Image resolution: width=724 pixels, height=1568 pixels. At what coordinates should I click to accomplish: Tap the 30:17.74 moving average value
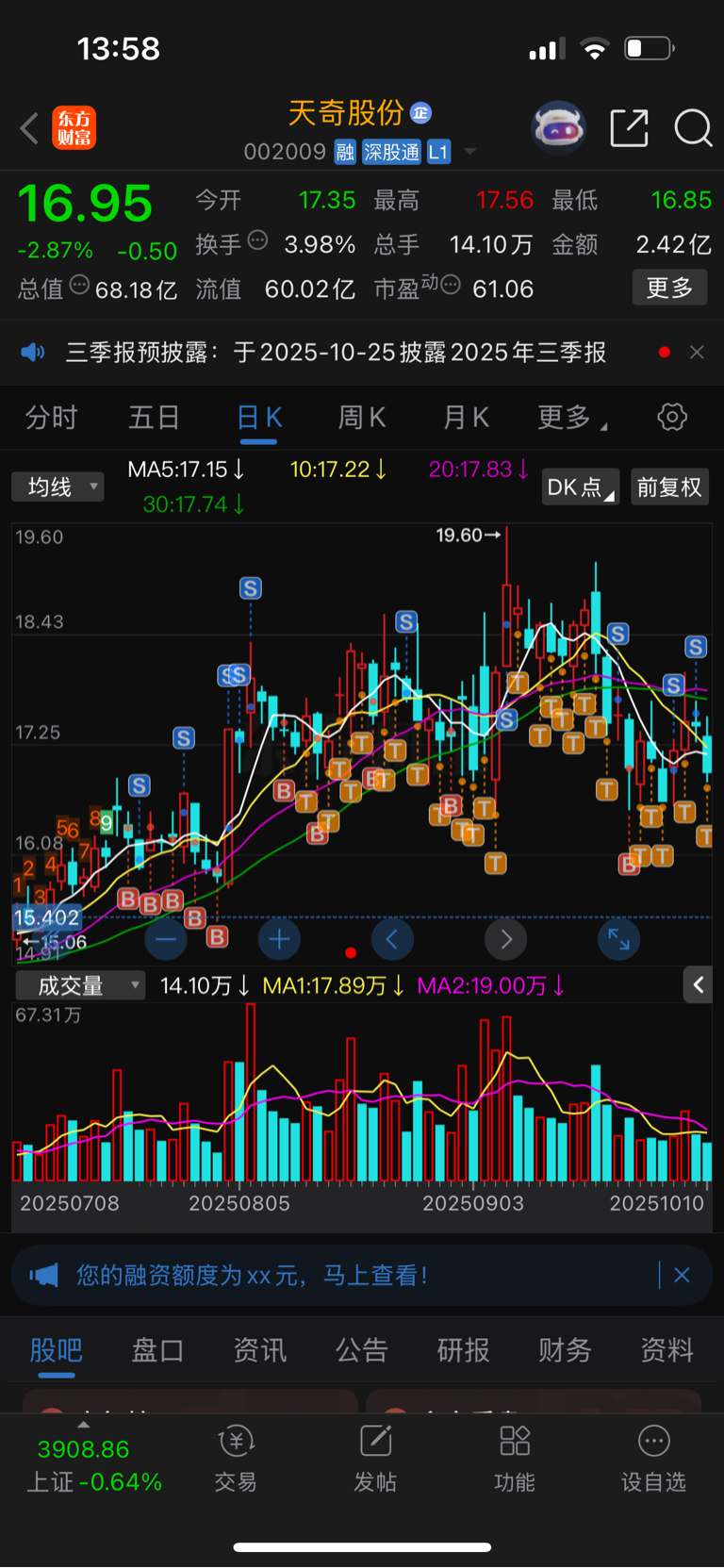point(194,504)
